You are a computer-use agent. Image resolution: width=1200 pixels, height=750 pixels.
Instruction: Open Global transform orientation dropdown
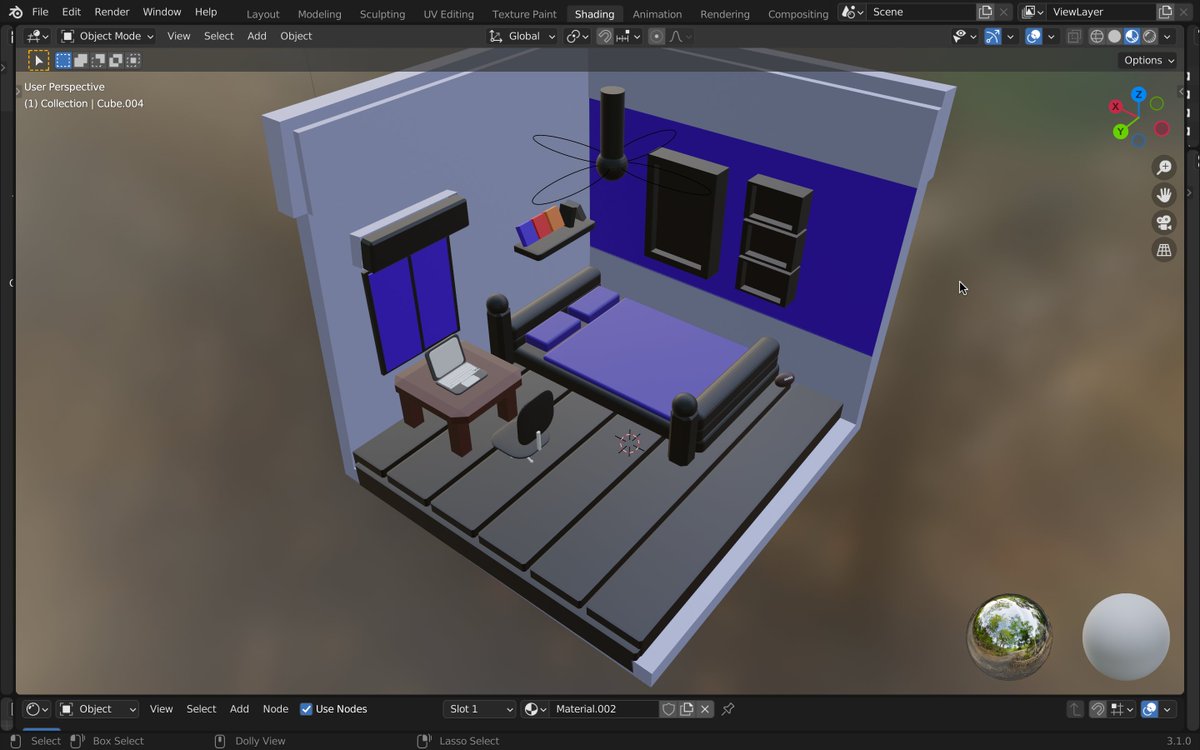522,36
